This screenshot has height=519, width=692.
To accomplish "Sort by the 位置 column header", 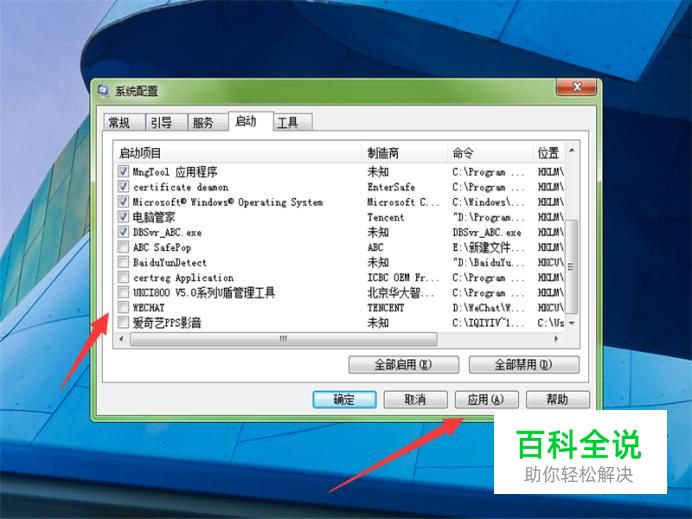I will pyautogui.click(x=549, y=153).
